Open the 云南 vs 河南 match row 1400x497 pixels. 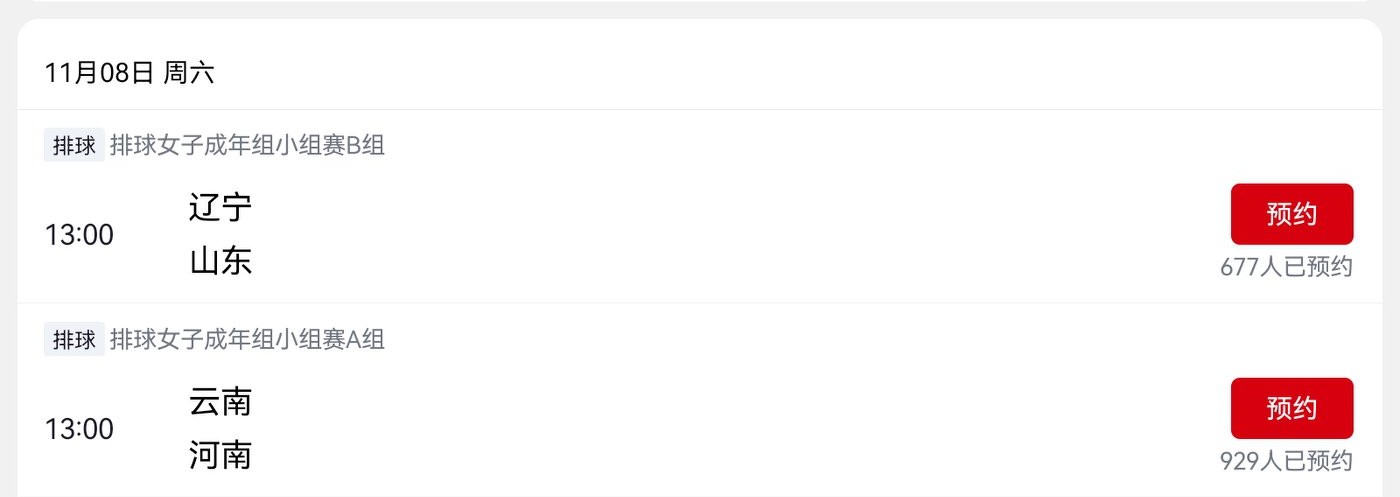click(x=700, y=429)
